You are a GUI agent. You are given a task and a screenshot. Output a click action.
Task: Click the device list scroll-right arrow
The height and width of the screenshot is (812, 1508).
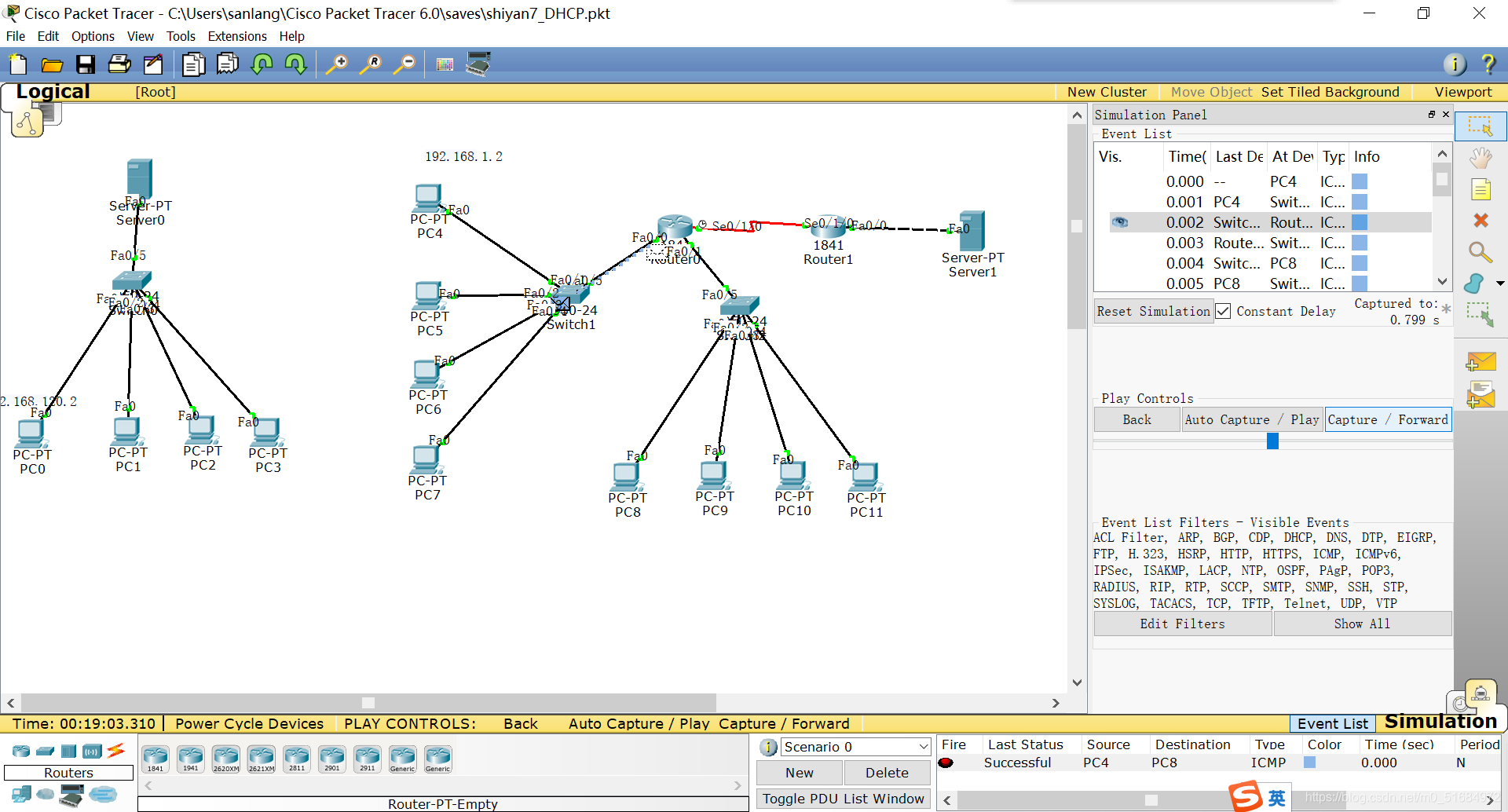click(x=738, y=785)
